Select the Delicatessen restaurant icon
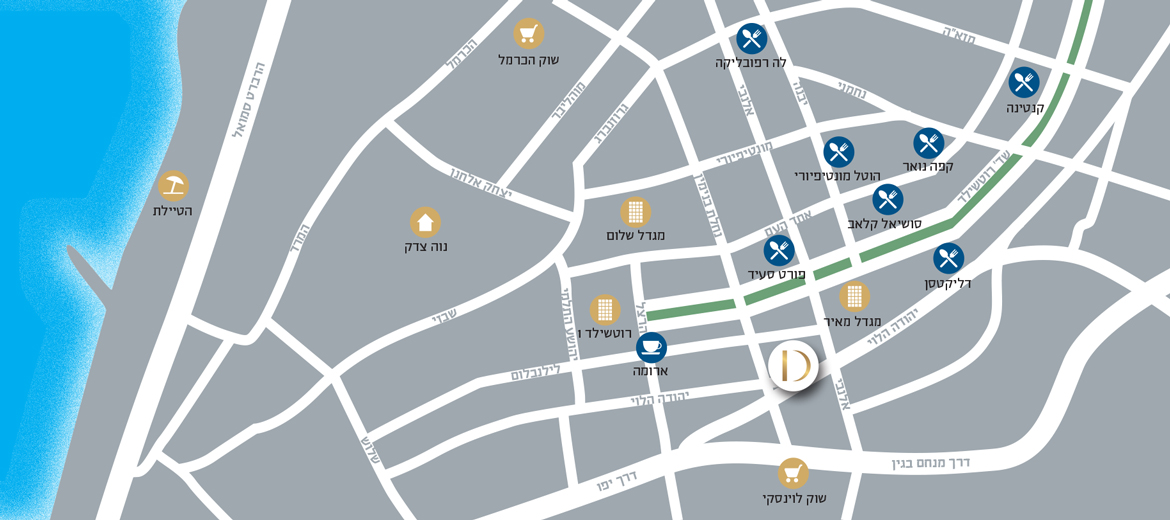Viewport: 1170px width, 520px height. tap(948, 258)
